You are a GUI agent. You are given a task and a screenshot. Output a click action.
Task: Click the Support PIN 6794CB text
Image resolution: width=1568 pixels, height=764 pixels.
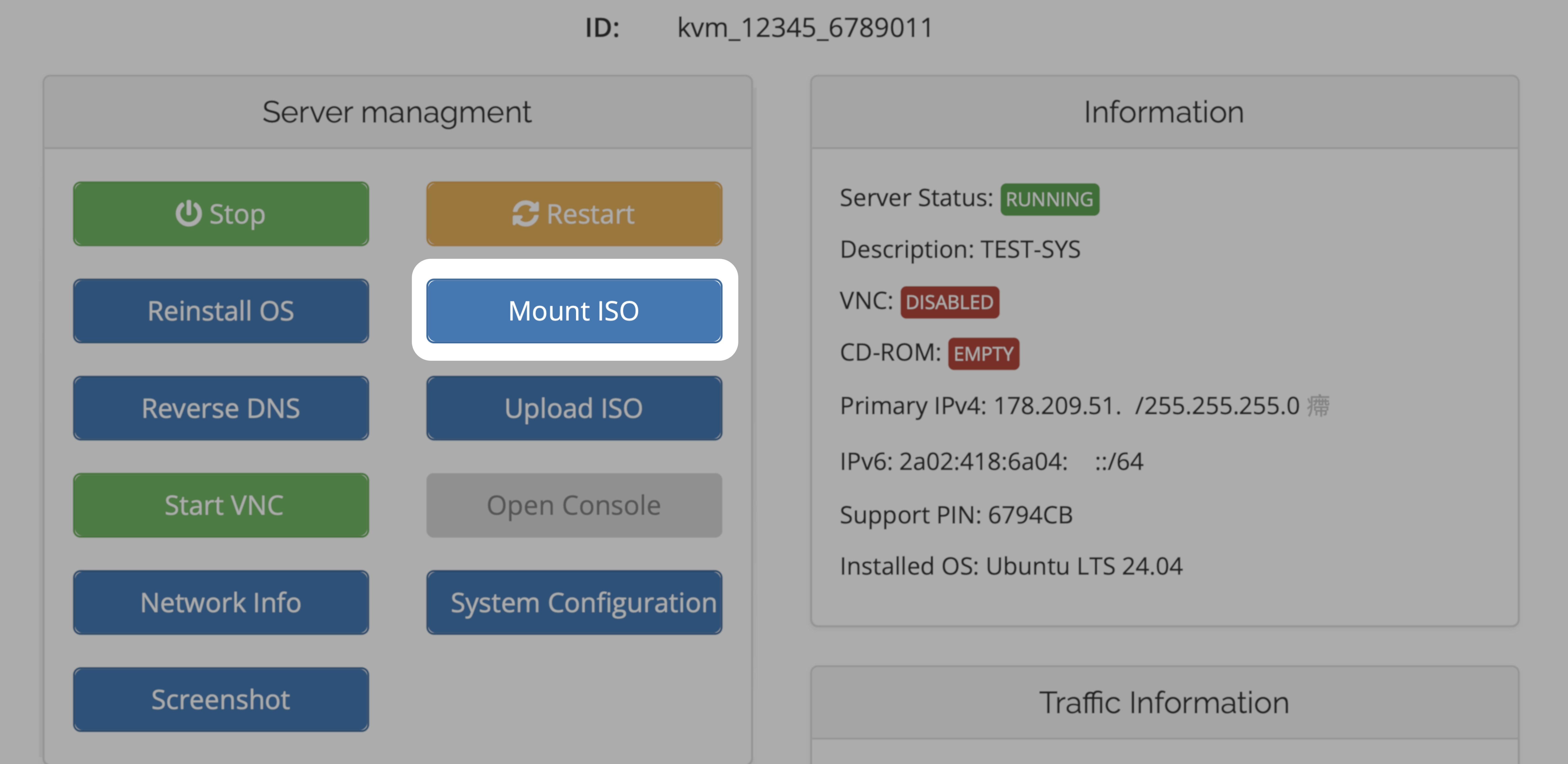click(956, 515)
